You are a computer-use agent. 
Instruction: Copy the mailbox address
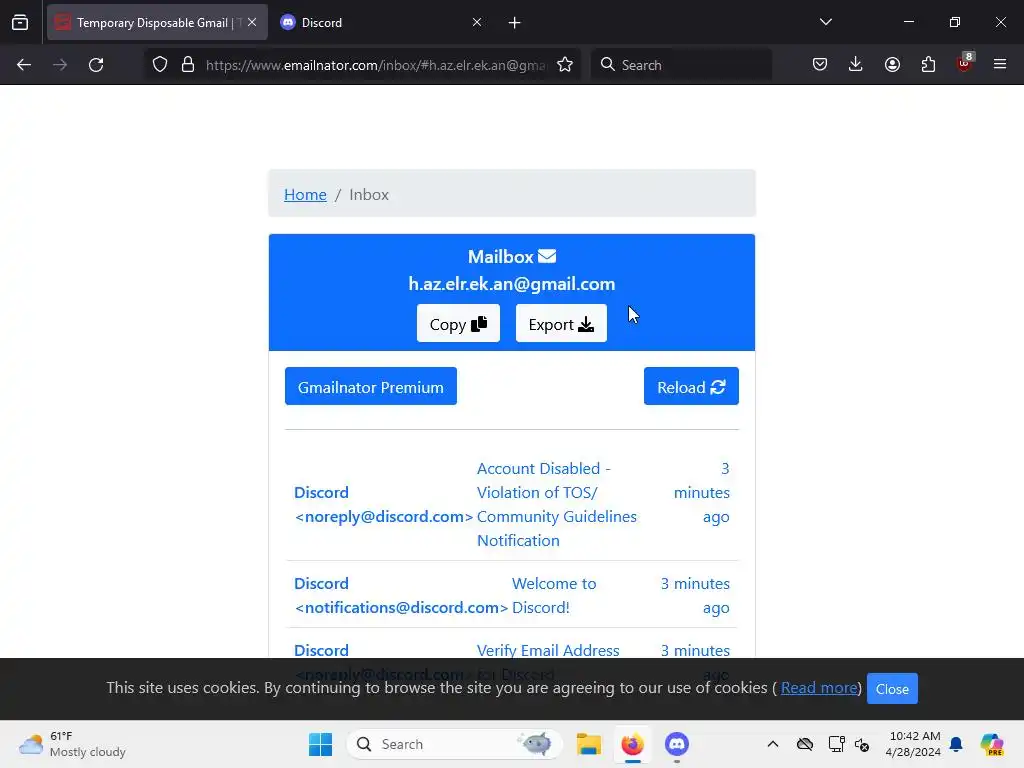click(458, 323)
